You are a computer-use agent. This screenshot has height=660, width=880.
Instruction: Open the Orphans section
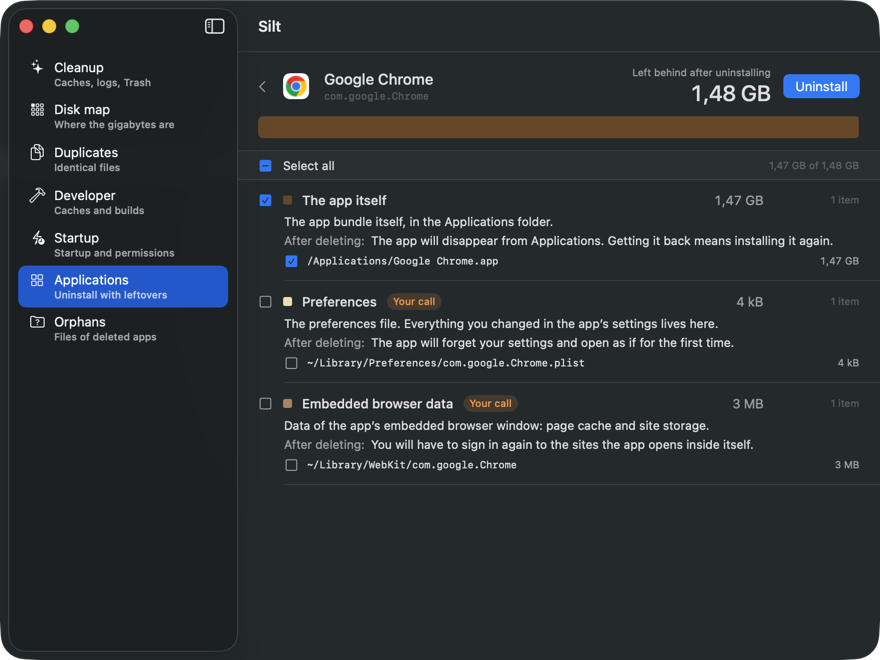click(x=123, y=329)
